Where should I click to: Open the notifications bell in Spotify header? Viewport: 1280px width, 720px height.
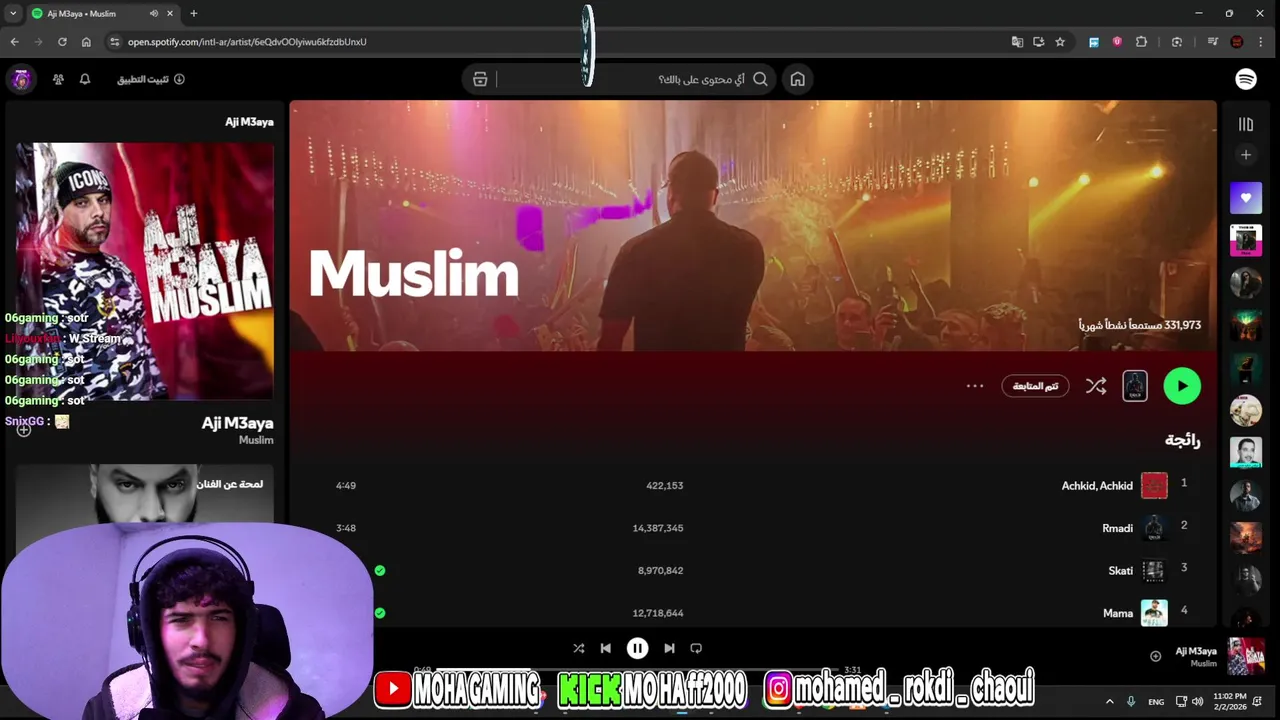point(85,79)
